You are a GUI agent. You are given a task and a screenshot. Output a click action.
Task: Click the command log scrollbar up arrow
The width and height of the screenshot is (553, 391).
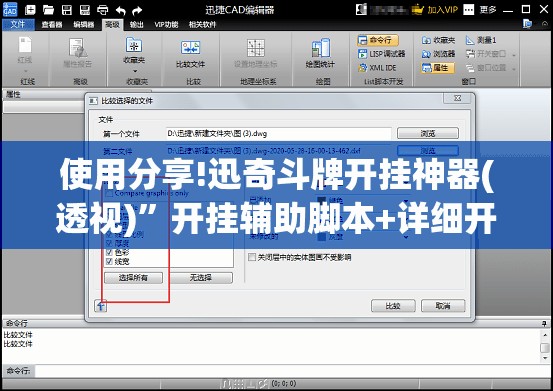point(545,334)
